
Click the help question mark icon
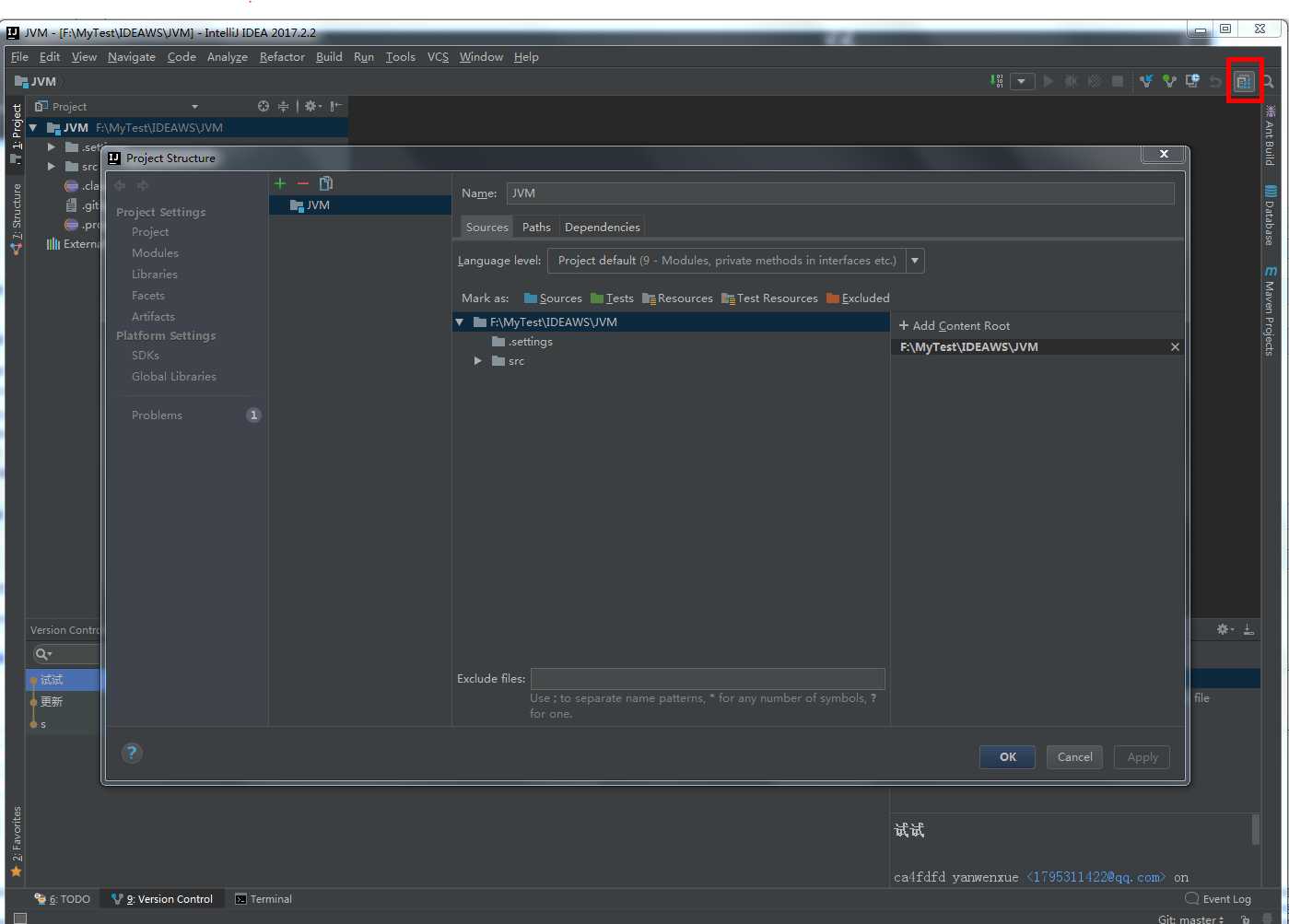click(x=132, y=753)
